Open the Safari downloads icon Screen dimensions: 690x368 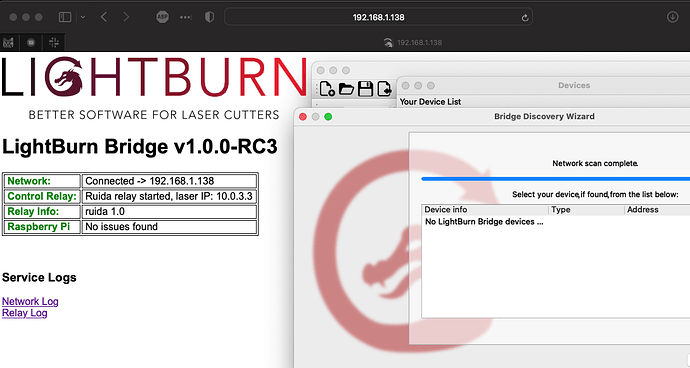click(x=672, y=17)
